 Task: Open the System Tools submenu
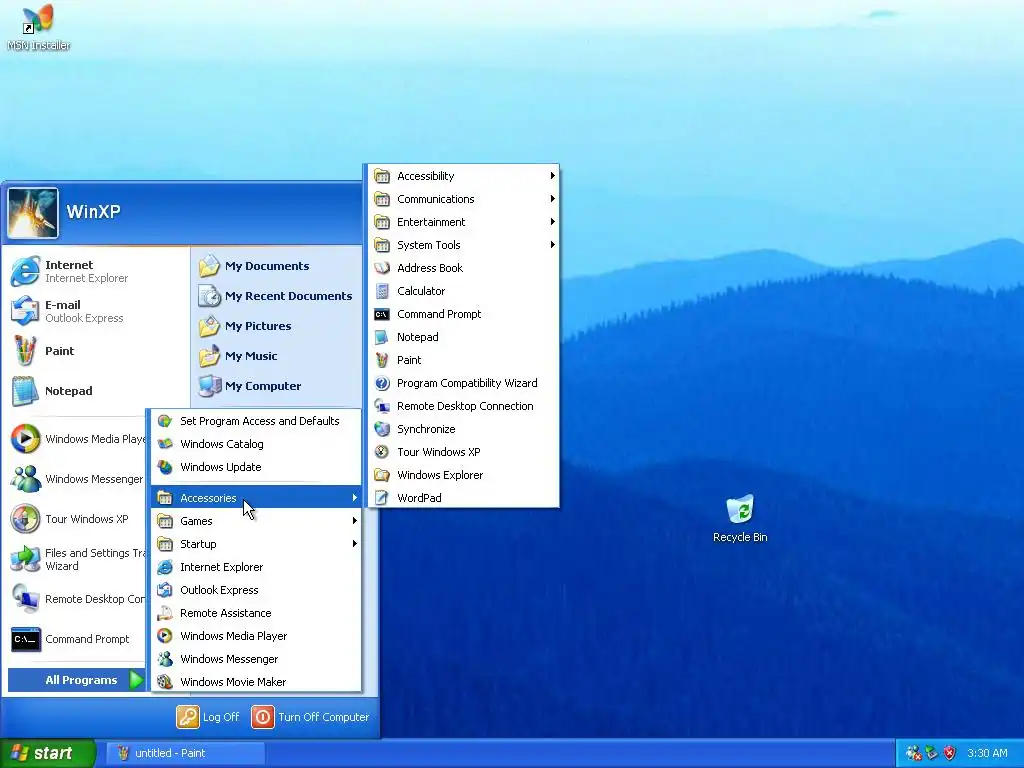point(463,245)
